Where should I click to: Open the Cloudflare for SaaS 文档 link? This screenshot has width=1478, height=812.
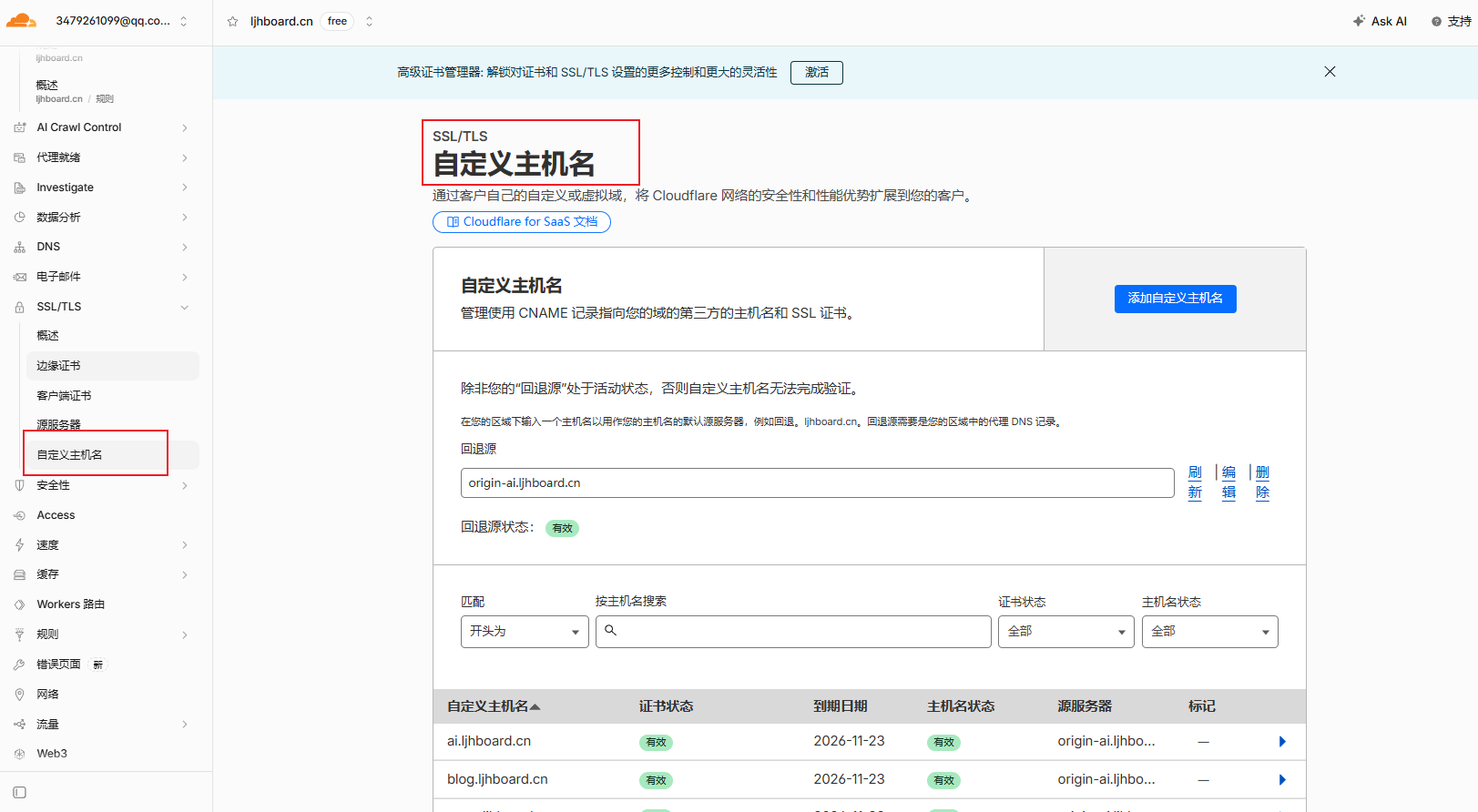(522, 222)
